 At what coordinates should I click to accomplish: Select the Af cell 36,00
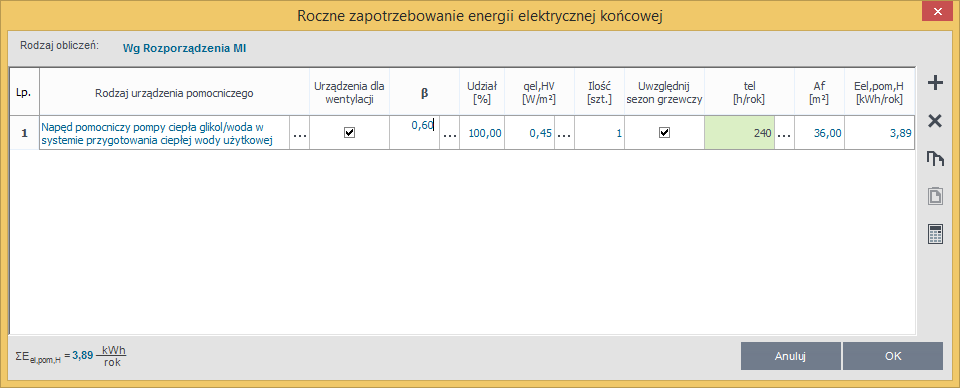click(819, 132)
